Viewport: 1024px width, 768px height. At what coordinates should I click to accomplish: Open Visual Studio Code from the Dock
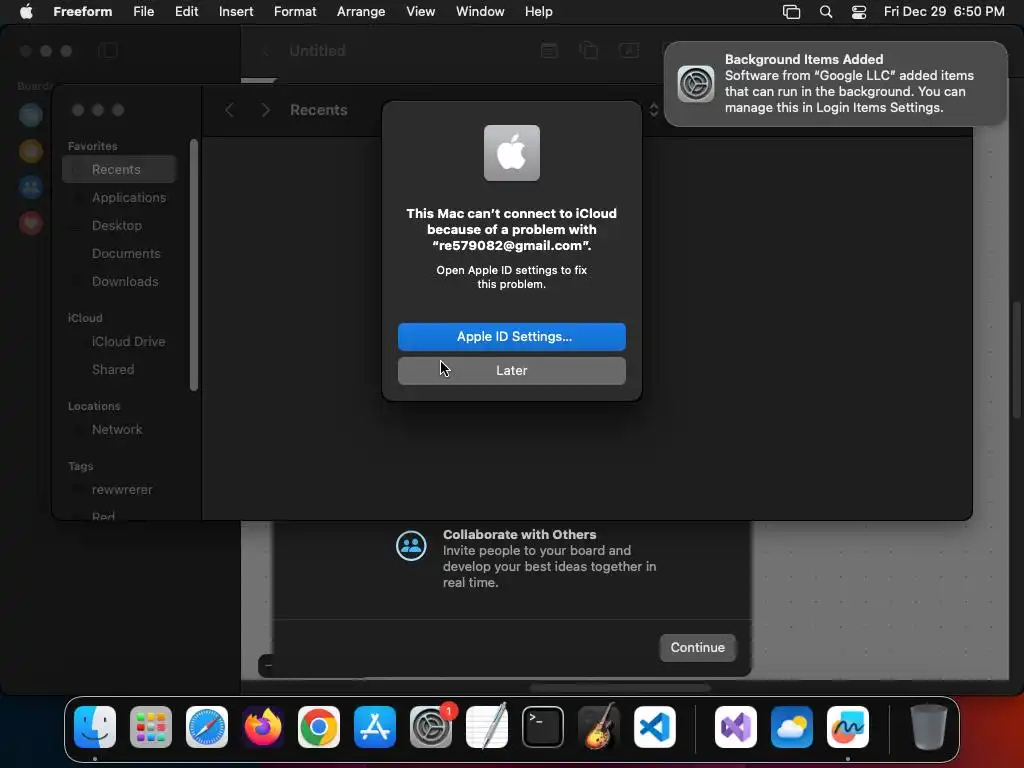pos(655,727)
